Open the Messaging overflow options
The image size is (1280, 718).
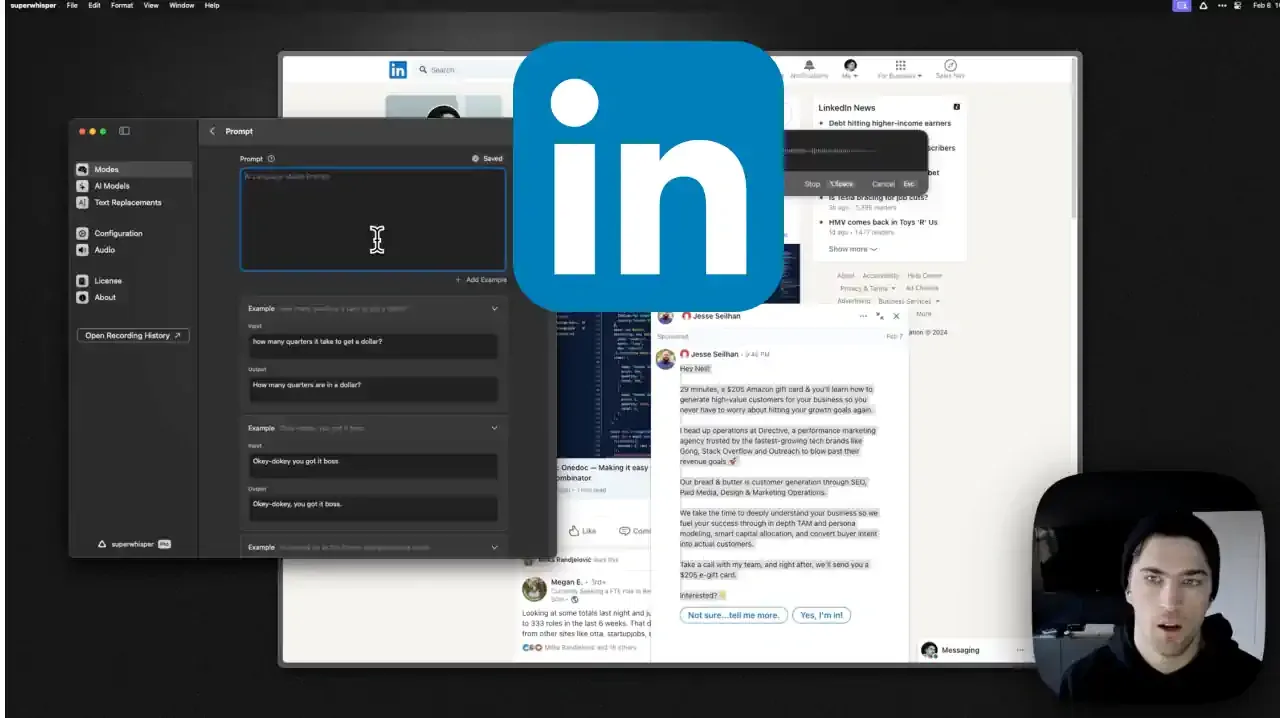tap(1020, 650)
